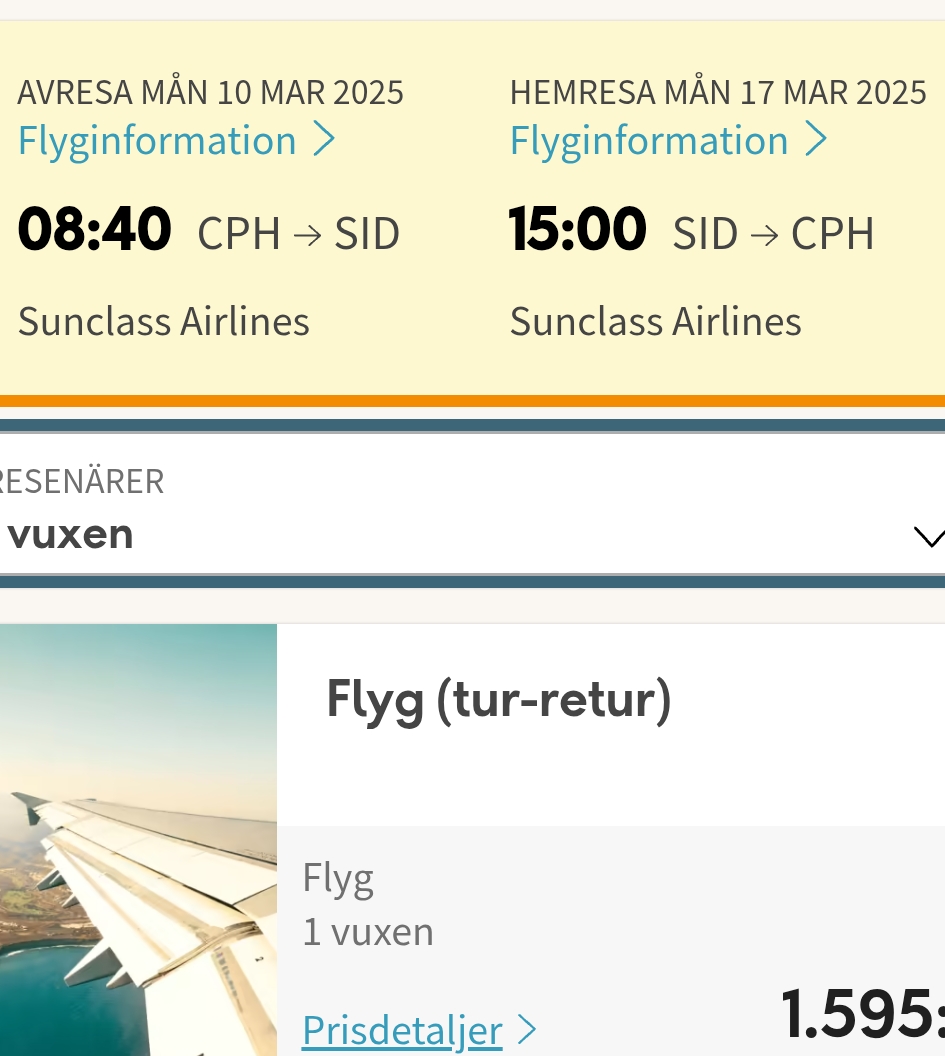Click the SID to CPH arrow icon

764,235
